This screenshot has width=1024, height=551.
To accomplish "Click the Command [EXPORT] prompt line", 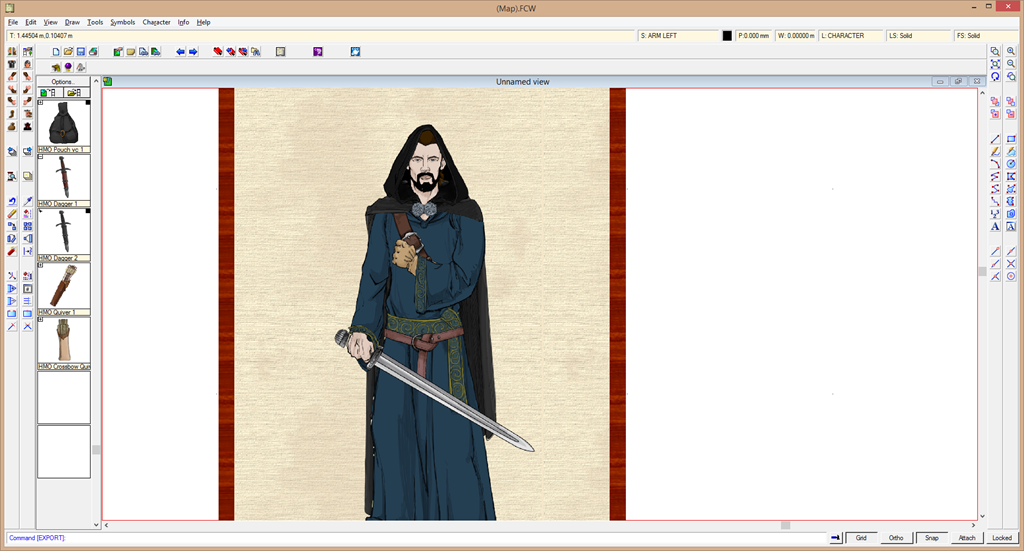I will pos(416,538).
